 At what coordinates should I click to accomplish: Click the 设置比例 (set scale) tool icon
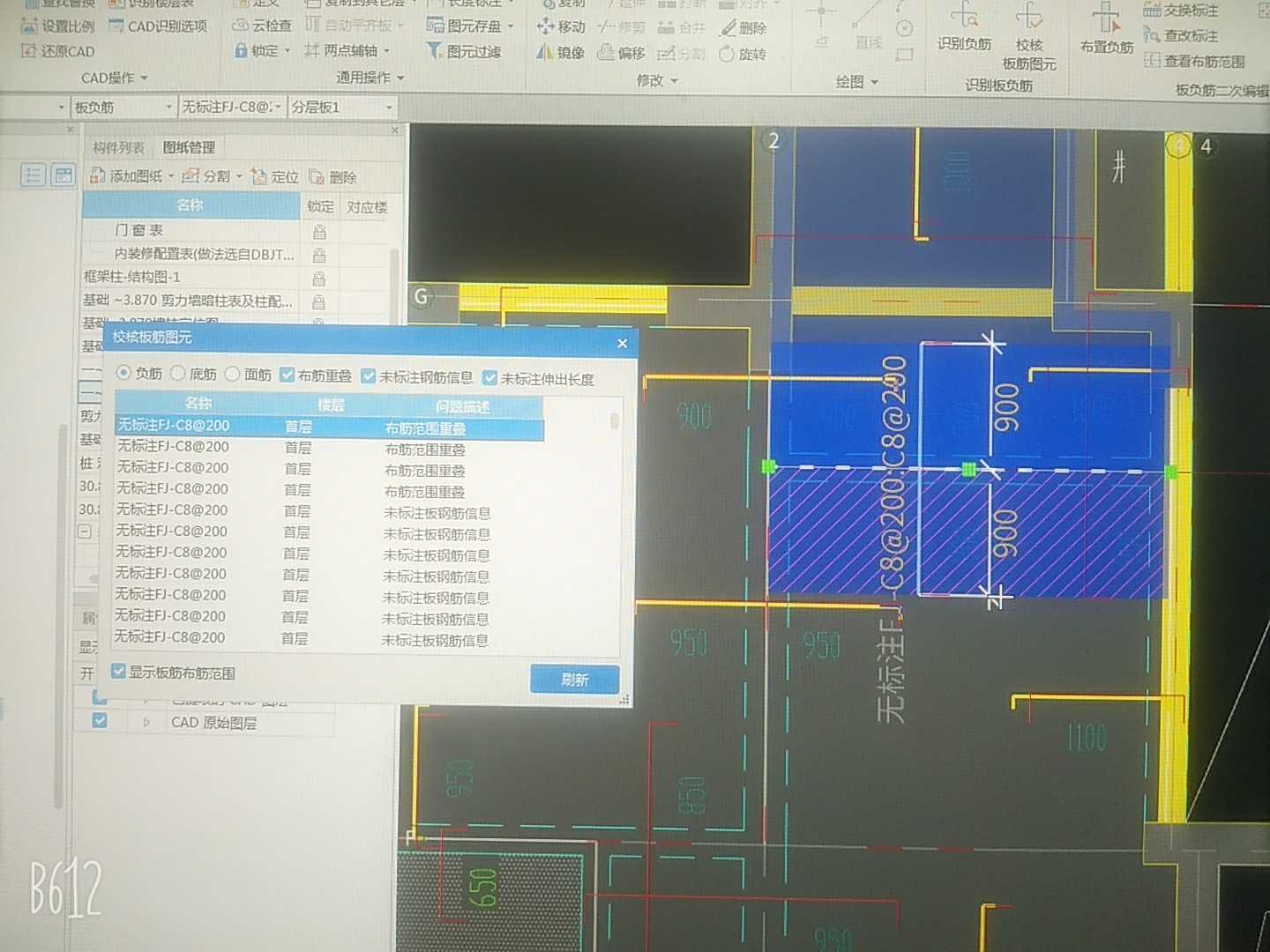click(x=29, y=26)
